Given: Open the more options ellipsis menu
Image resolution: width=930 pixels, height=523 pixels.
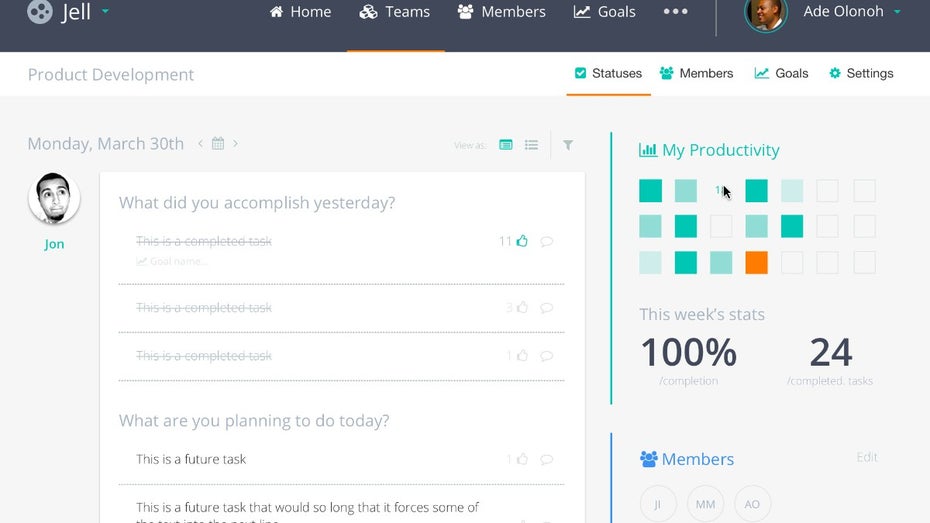Looking at the screenshot, I should 675,12.
